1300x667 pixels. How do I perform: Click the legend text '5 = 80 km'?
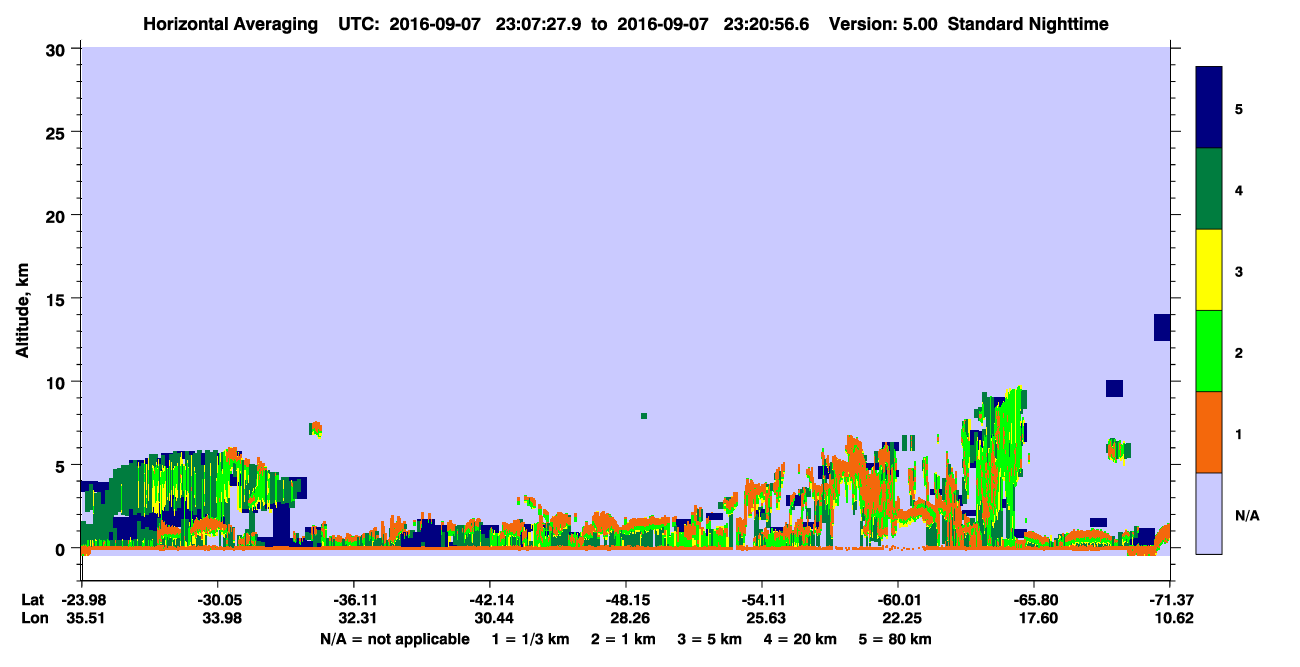(895, 639)
